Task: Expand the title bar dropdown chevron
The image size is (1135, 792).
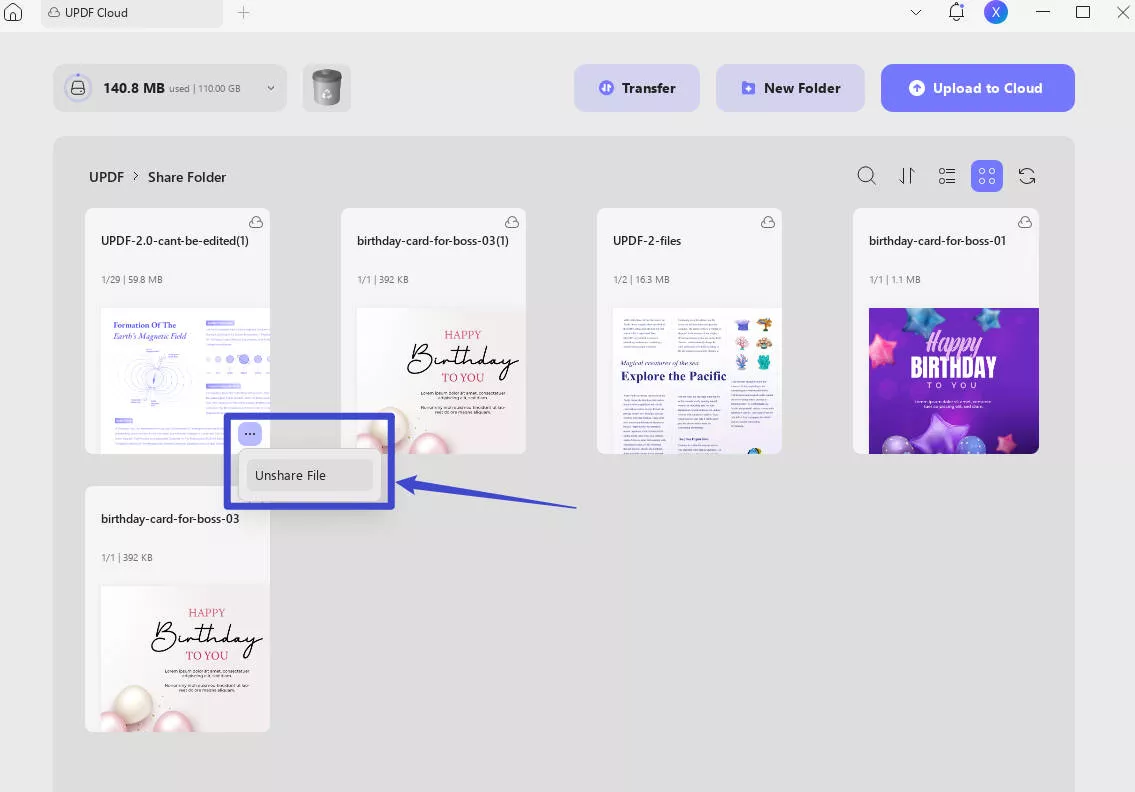Action: 916,12
